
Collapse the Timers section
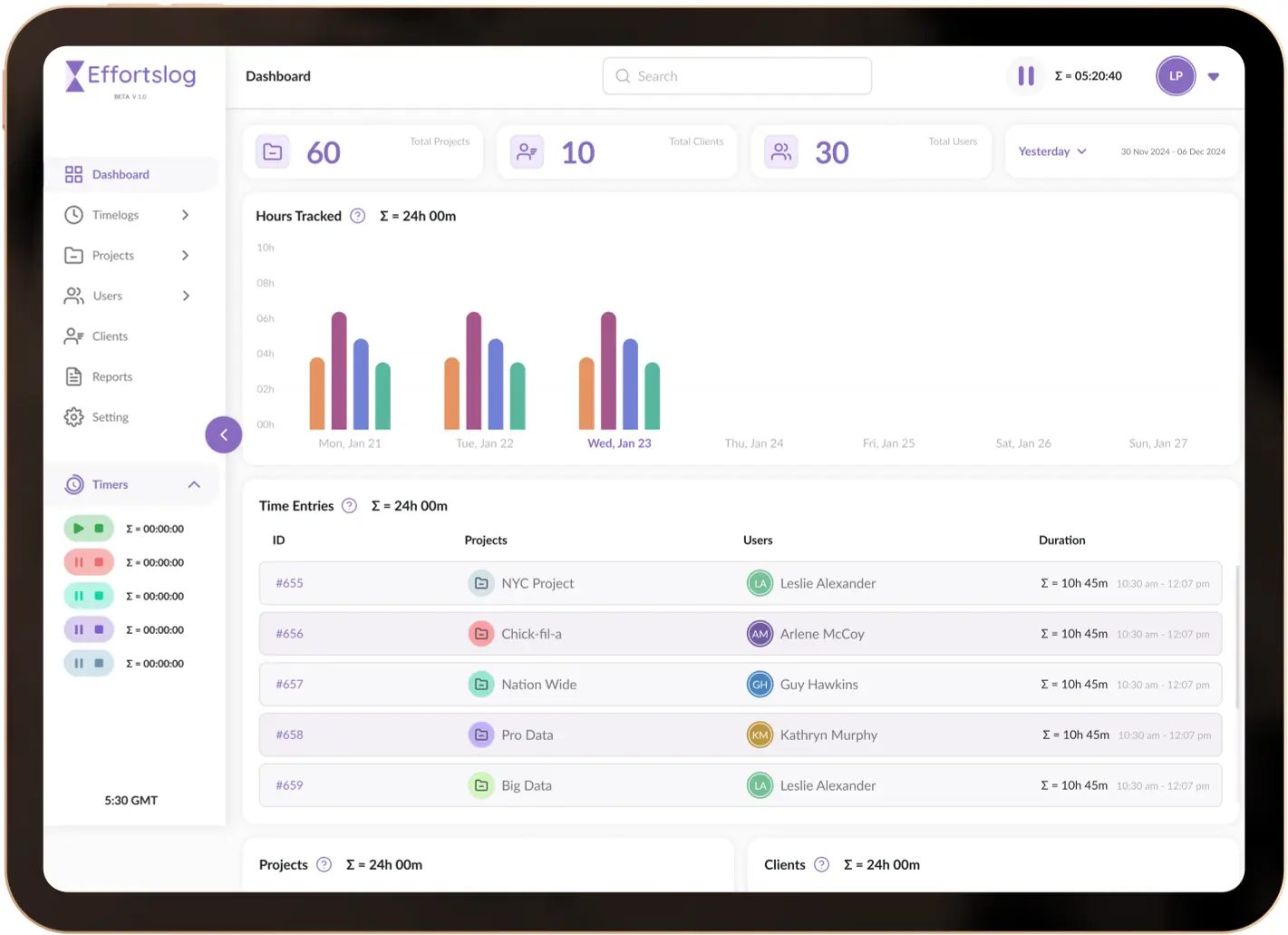pyautogui.click(x=194, y=485)
